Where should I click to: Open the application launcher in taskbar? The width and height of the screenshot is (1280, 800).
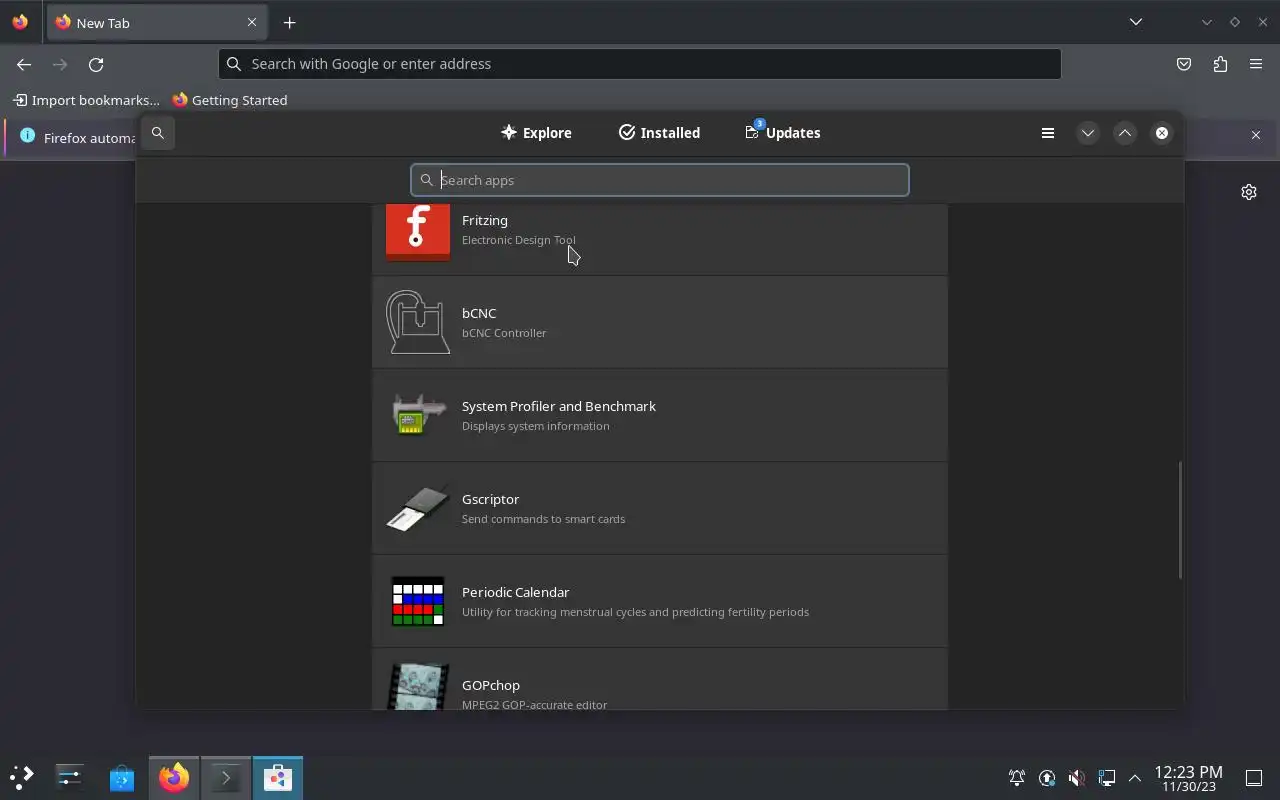tap(21, 777)
